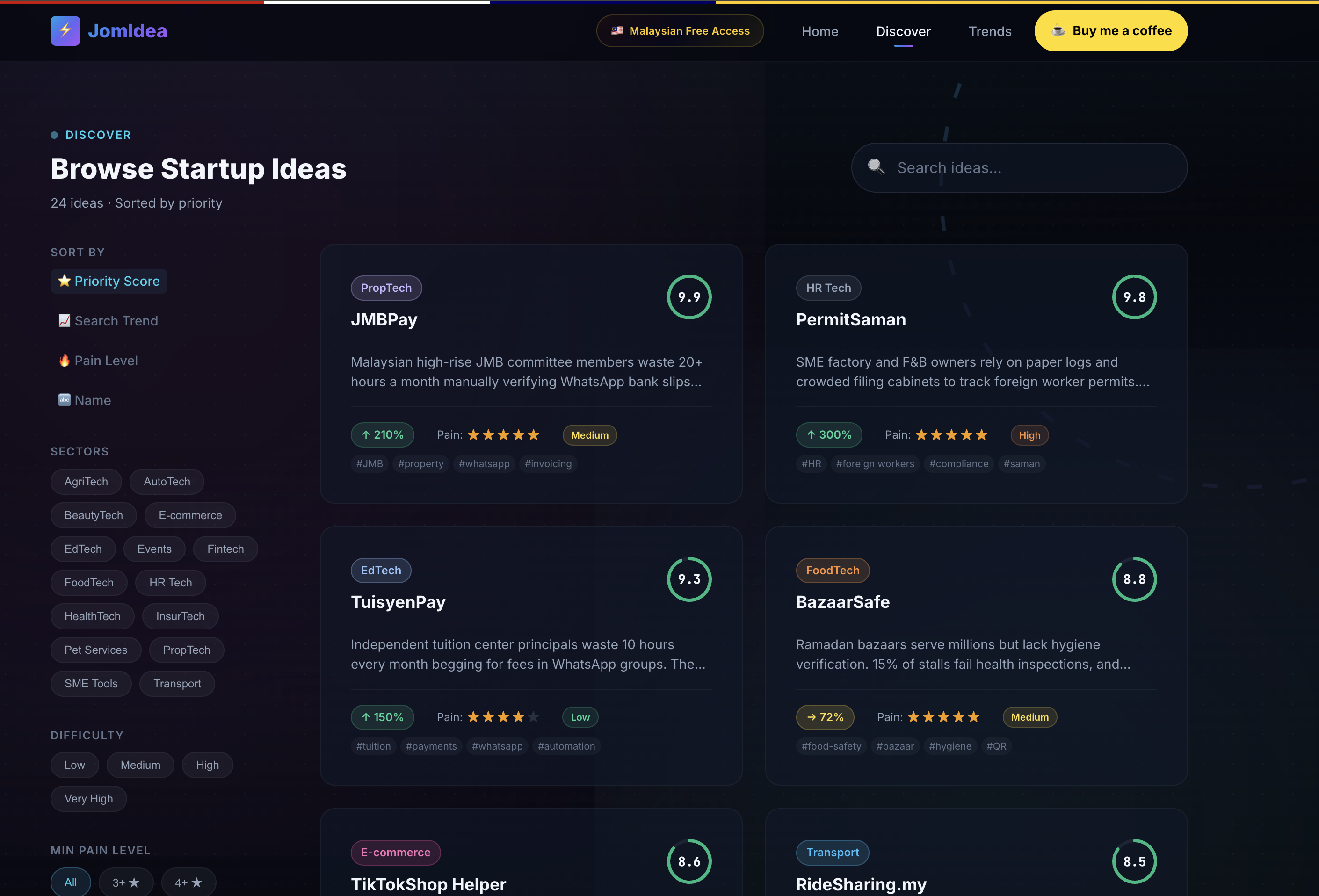Click the 72% sideways trend badge

click(x=825, y=717)
